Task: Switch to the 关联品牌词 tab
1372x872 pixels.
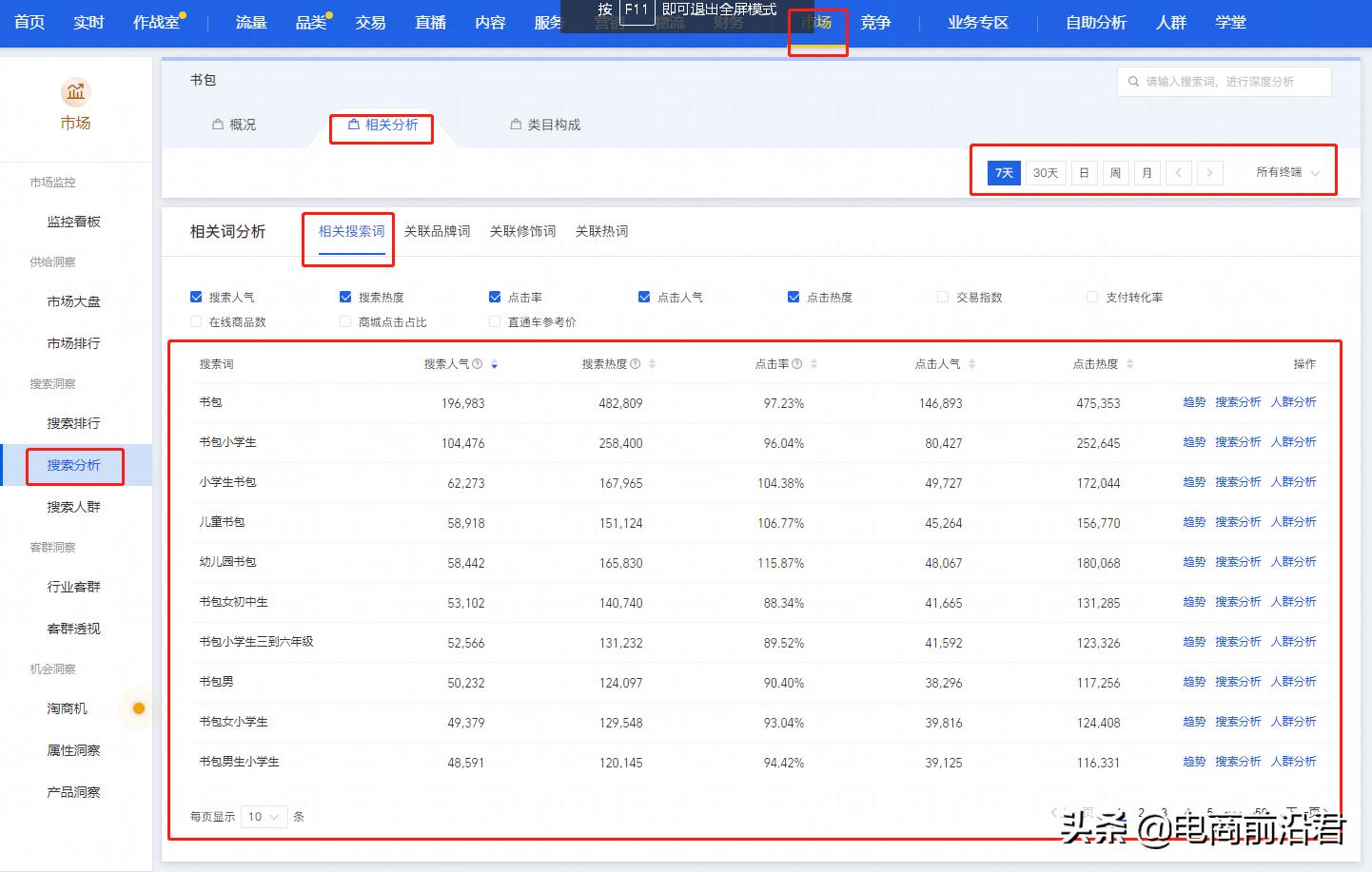Action: 437,231
